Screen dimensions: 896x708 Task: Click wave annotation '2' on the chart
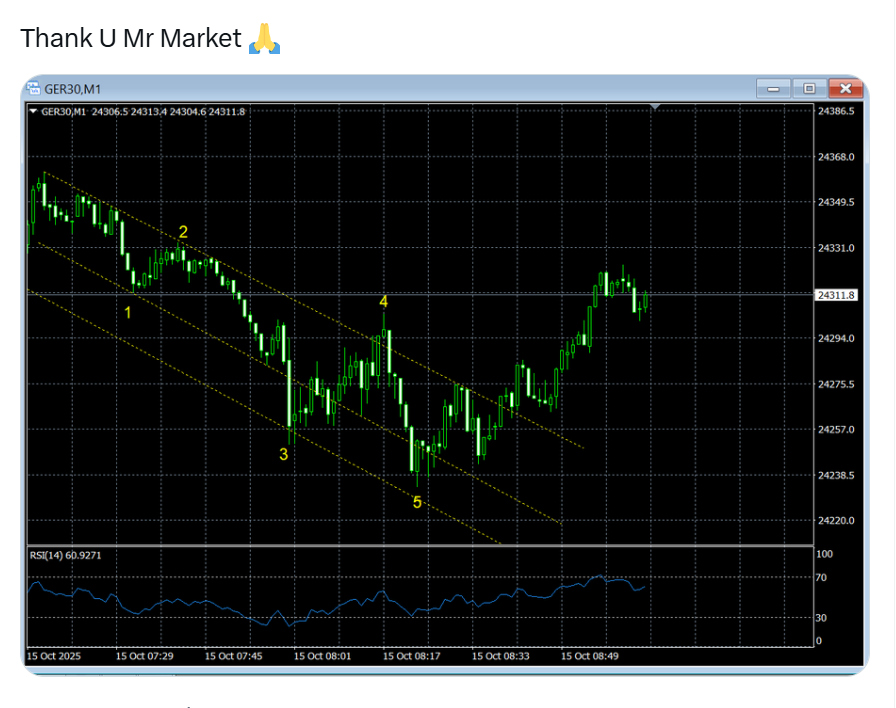(x=182, y=231)
